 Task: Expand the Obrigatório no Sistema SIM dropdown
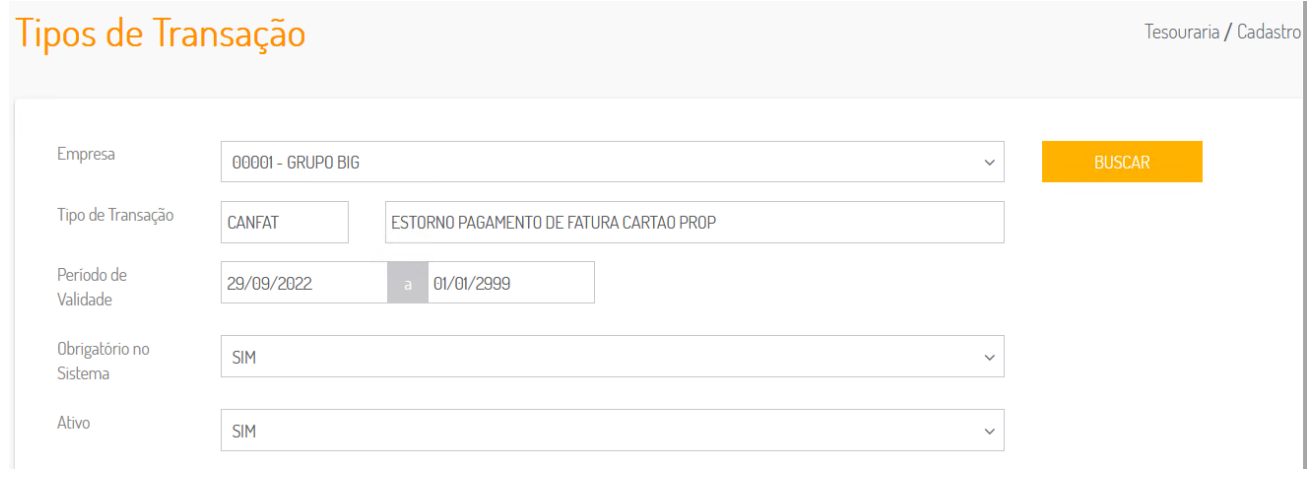[600, 357]
